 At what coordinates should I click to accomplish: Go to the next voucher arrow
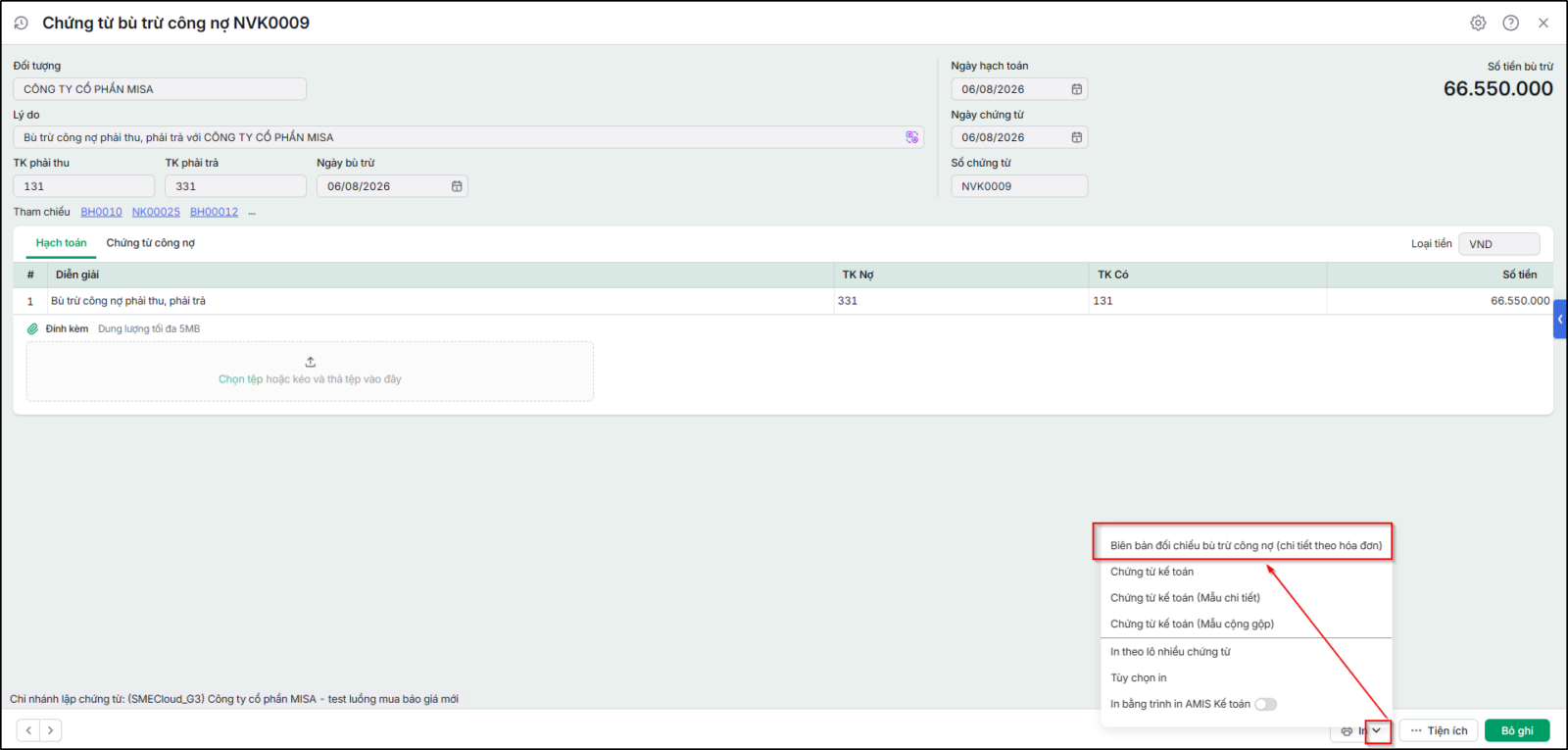click(x=50, y=730)
